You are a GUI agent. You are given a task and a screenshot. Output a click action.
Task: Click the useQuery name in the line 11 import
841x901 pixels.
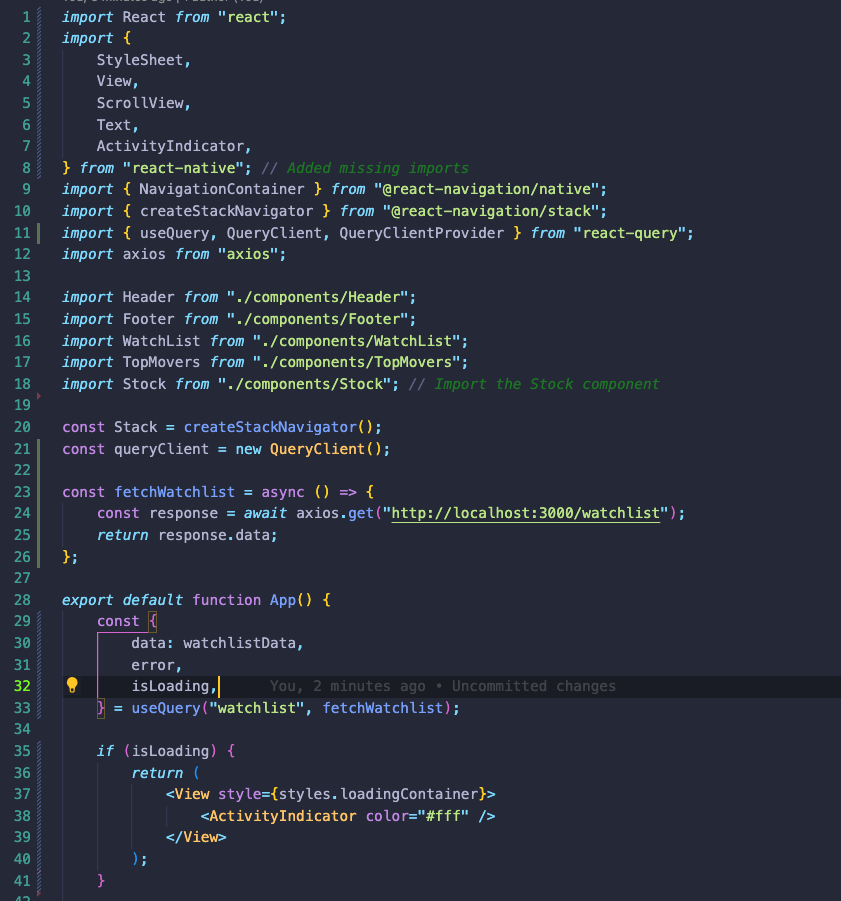[x=175, y=233]
